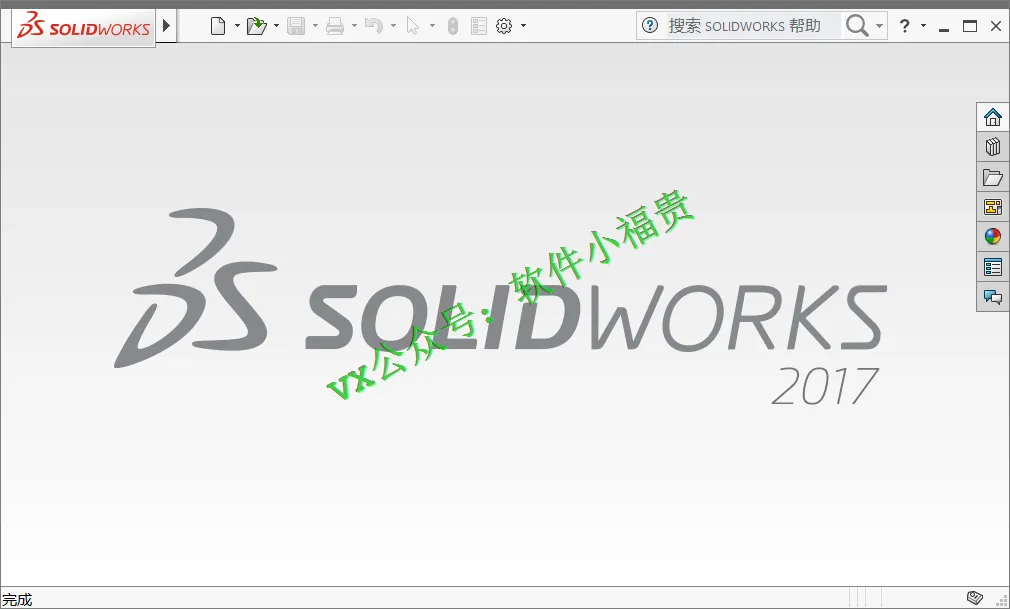This screenshot has width=1010, height=609.
Task: Expand the Help dropdown arrow
Action: click(923, 26)
